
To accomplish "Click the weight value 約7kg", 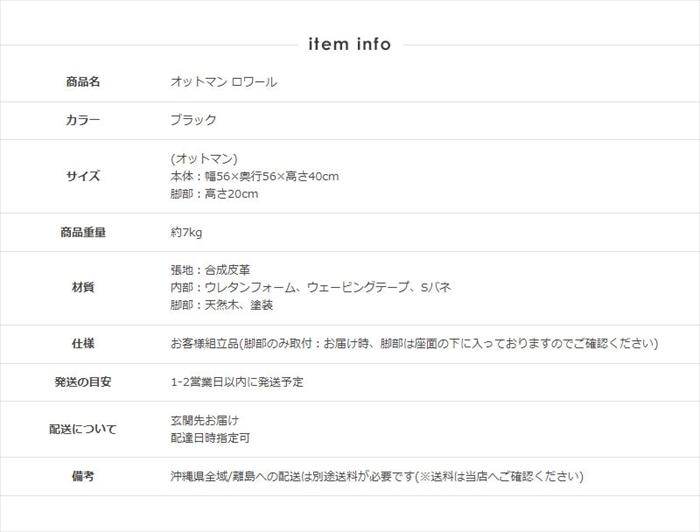I will point(187,232).
